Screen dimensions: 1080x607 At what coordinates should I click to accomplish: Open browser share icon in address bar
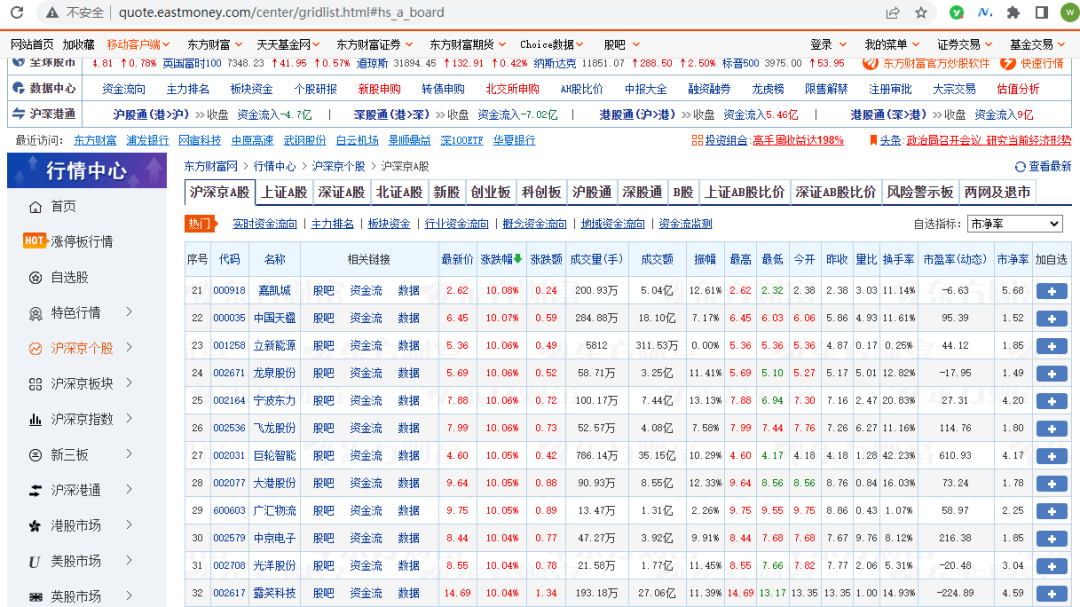tap(893, 12)
